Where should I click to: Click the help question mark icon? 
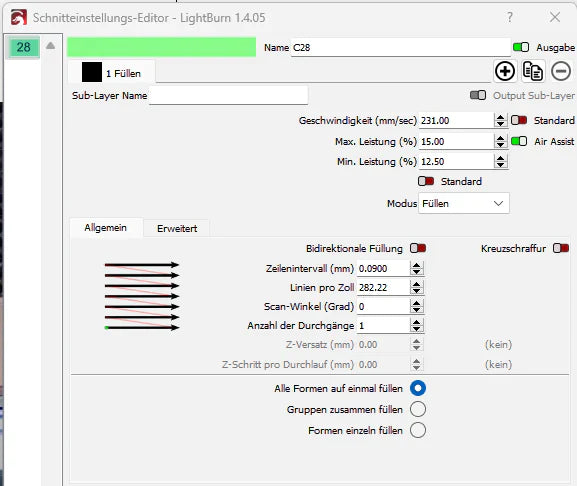pyautogui.click(x=510, y=17)
